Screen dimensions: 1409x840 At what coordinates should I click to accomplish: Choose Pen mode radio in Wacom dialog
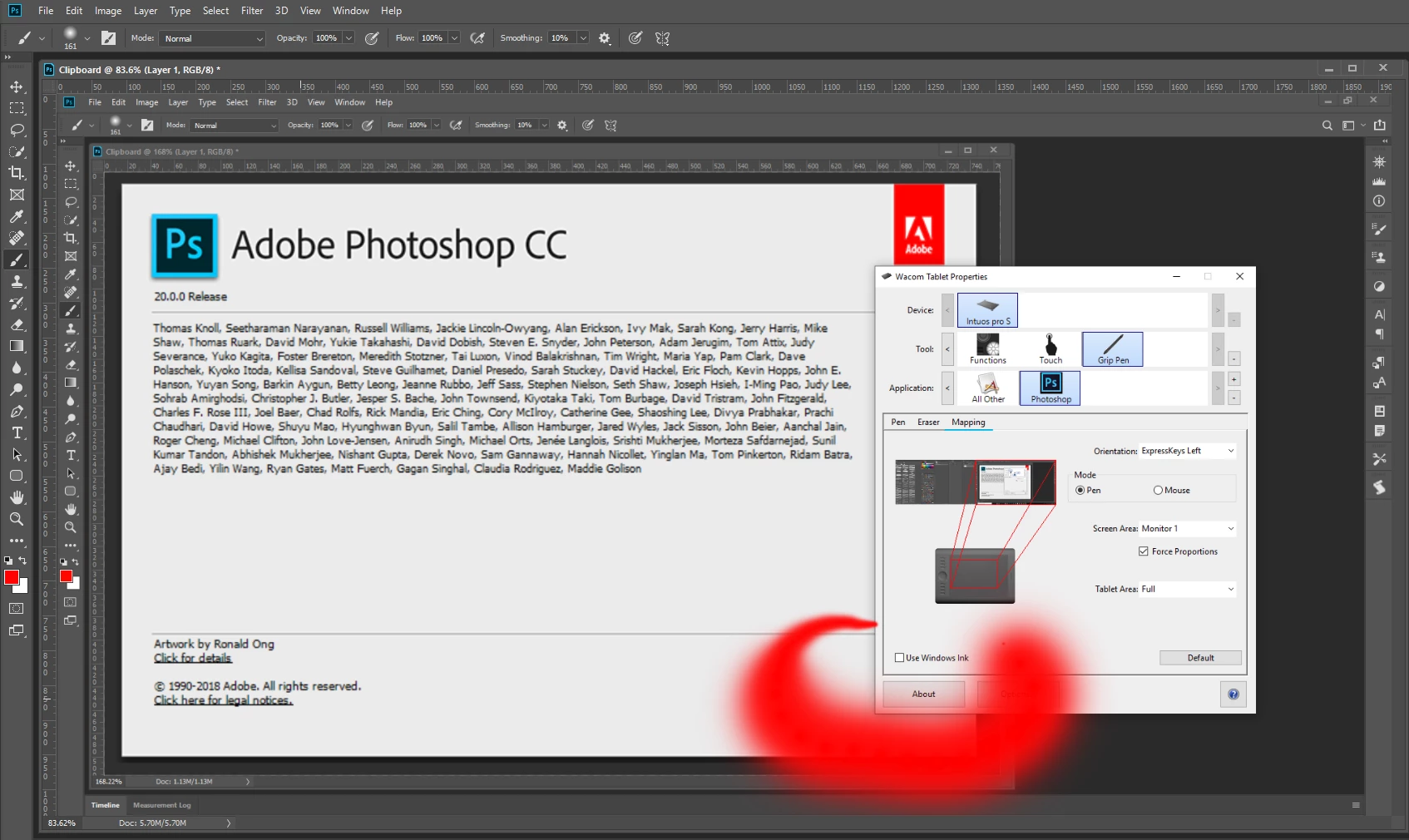(x=1080, y=491)
